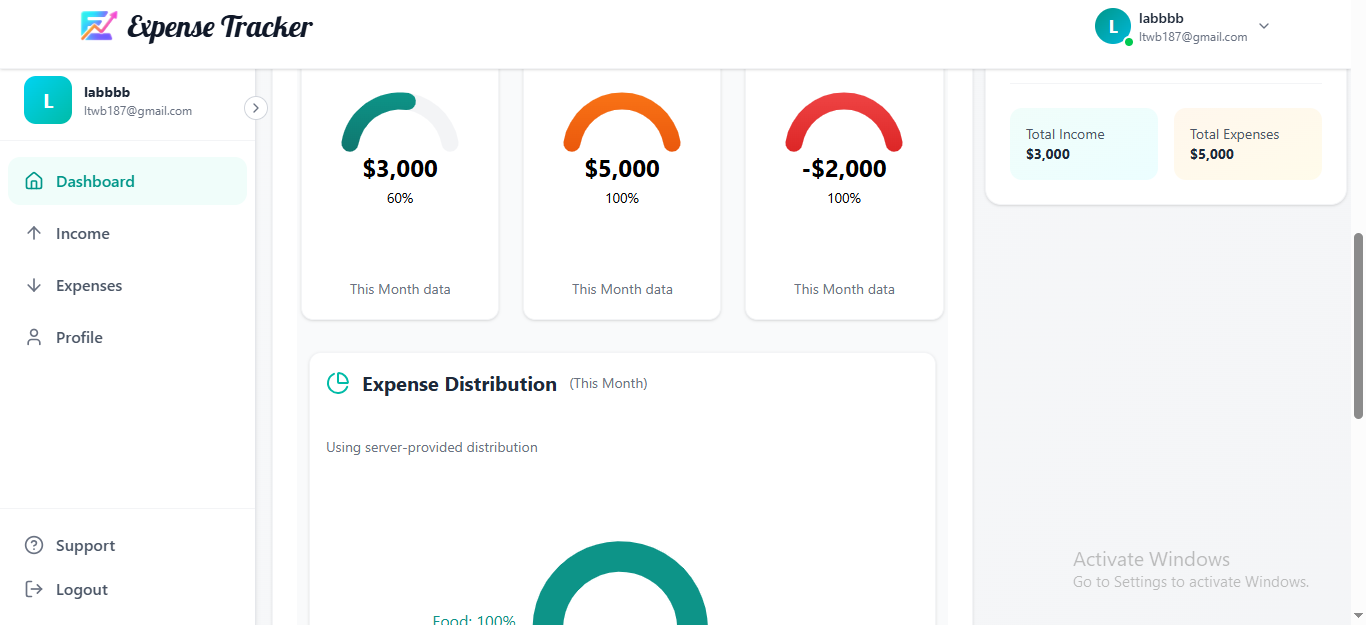Switch to the Expenses section
The image size is (1366, 625).
[x=90, y=285]
